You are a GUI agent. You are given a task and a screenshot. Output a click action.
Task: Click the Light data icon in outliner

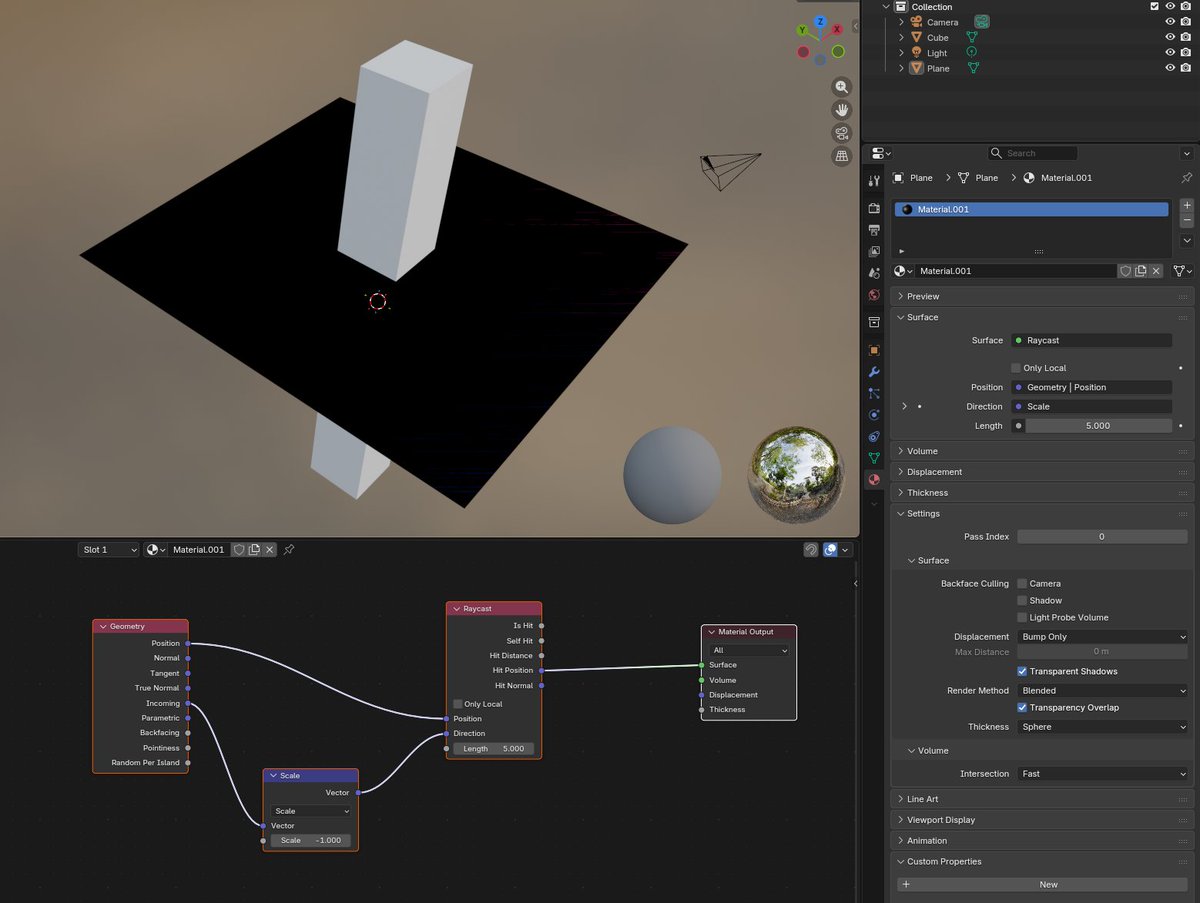[971, 53]
